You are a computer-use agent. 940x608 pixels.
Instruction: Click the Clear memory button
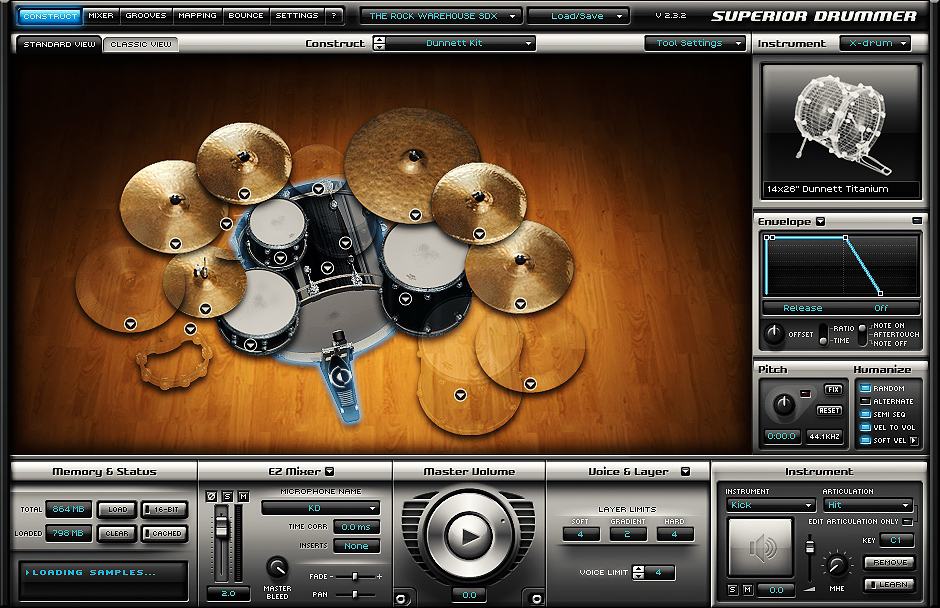pyautogui.click(x=117, y=533)
